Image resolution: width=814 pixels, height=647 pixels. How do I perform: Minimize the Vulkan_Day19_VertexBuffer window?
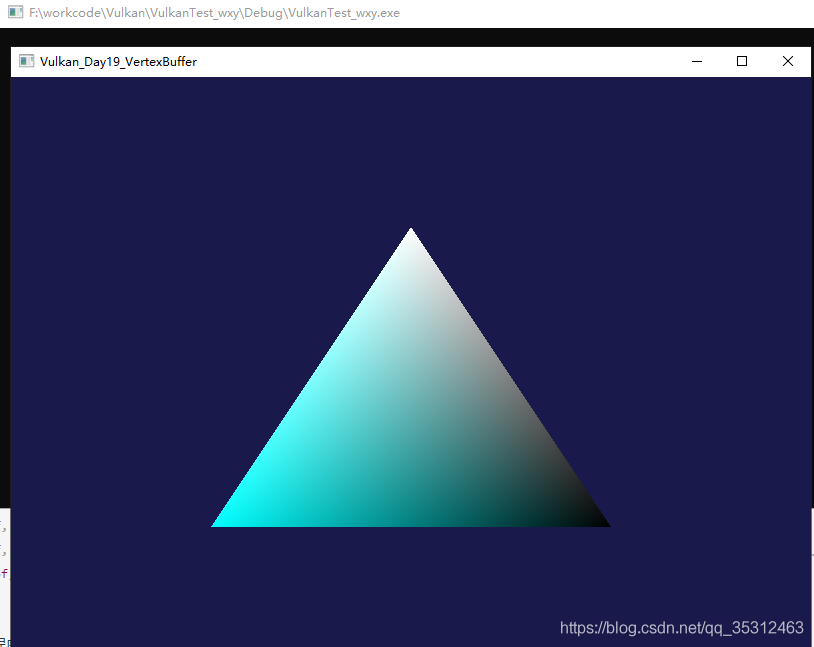696,61
